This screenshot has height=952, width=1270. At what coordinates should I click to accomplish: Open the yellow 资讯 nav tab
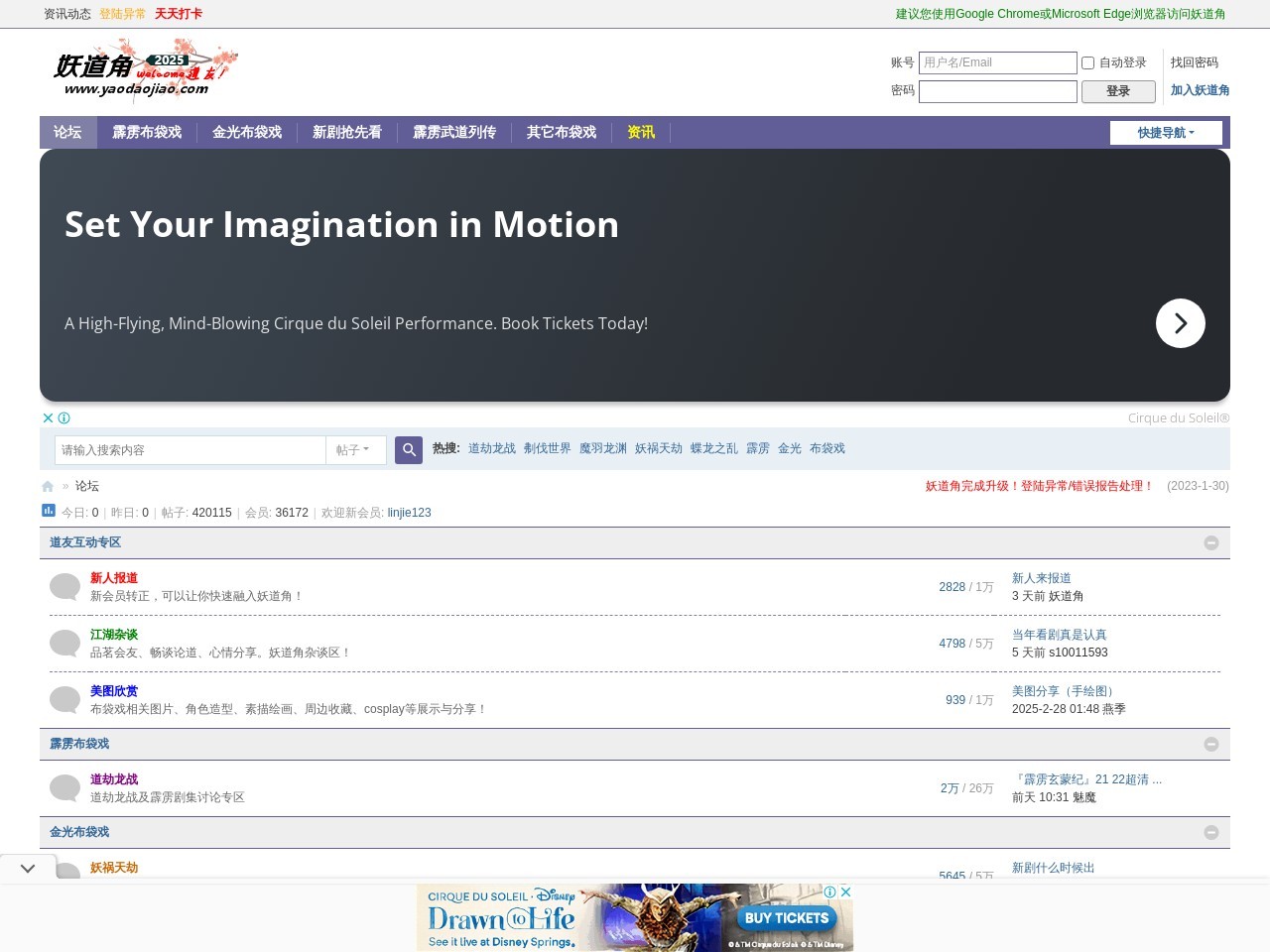click(x=641, y=132)
